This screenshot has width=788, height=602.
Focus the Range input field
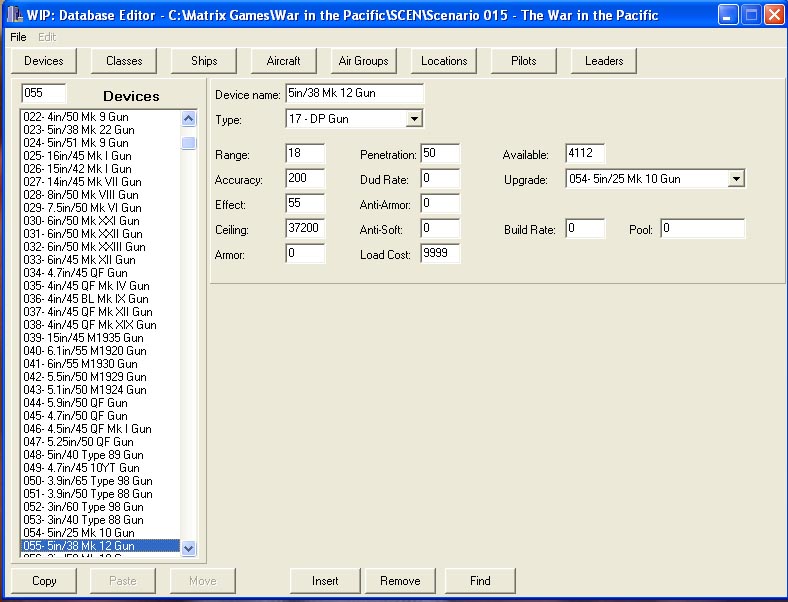[305, 154]
